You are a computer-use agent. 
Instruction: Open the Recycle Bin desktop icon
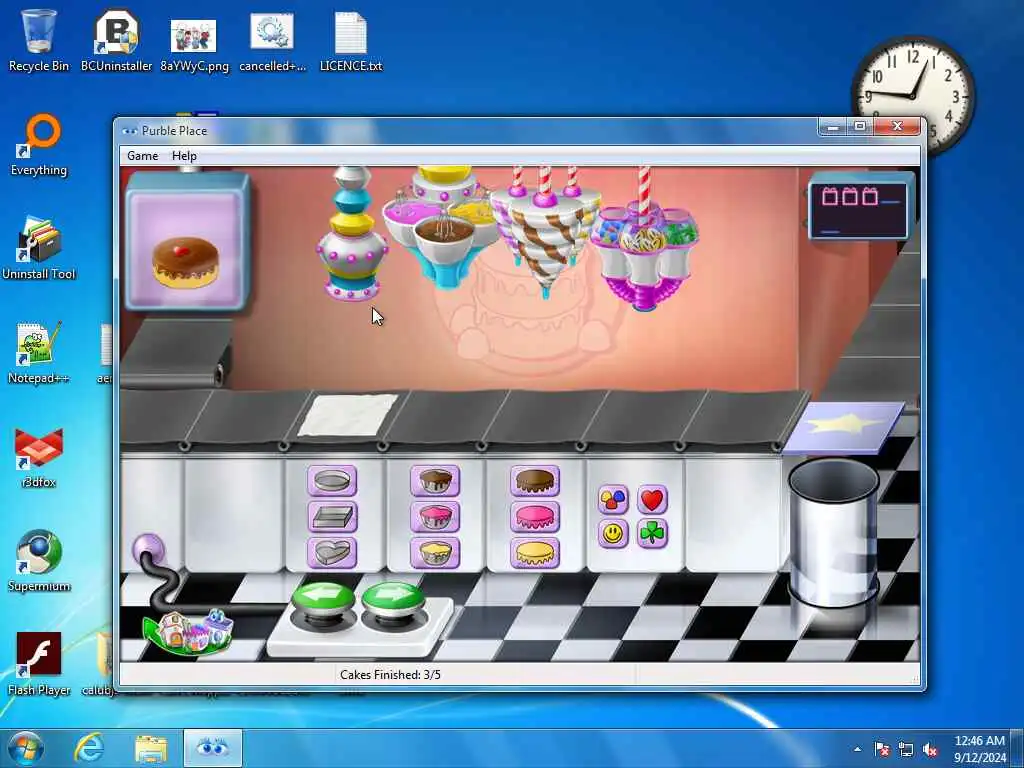tap(39, 40)
